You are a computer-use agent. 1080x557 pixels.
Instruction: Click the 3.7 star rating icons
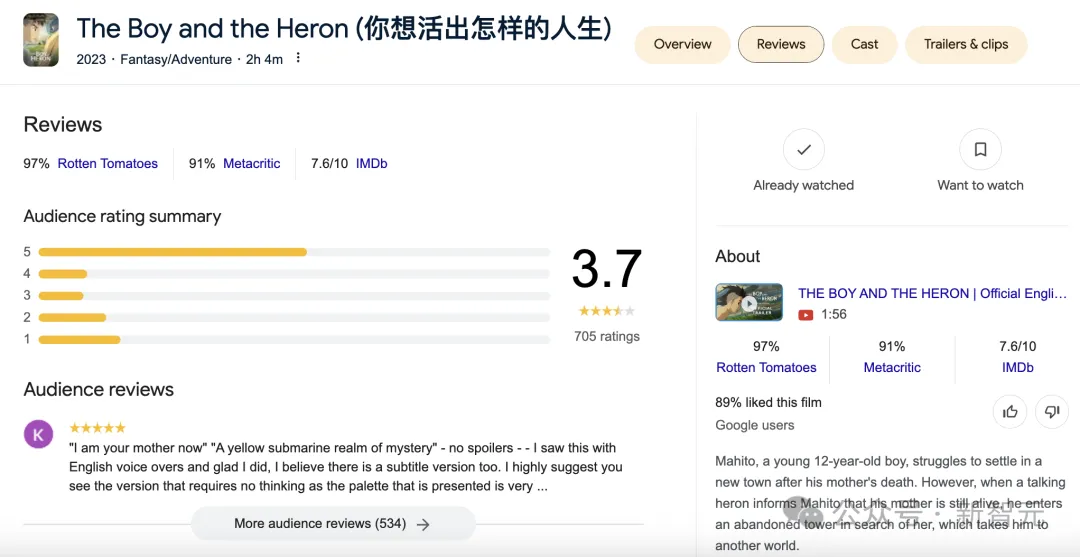point(606,312)
